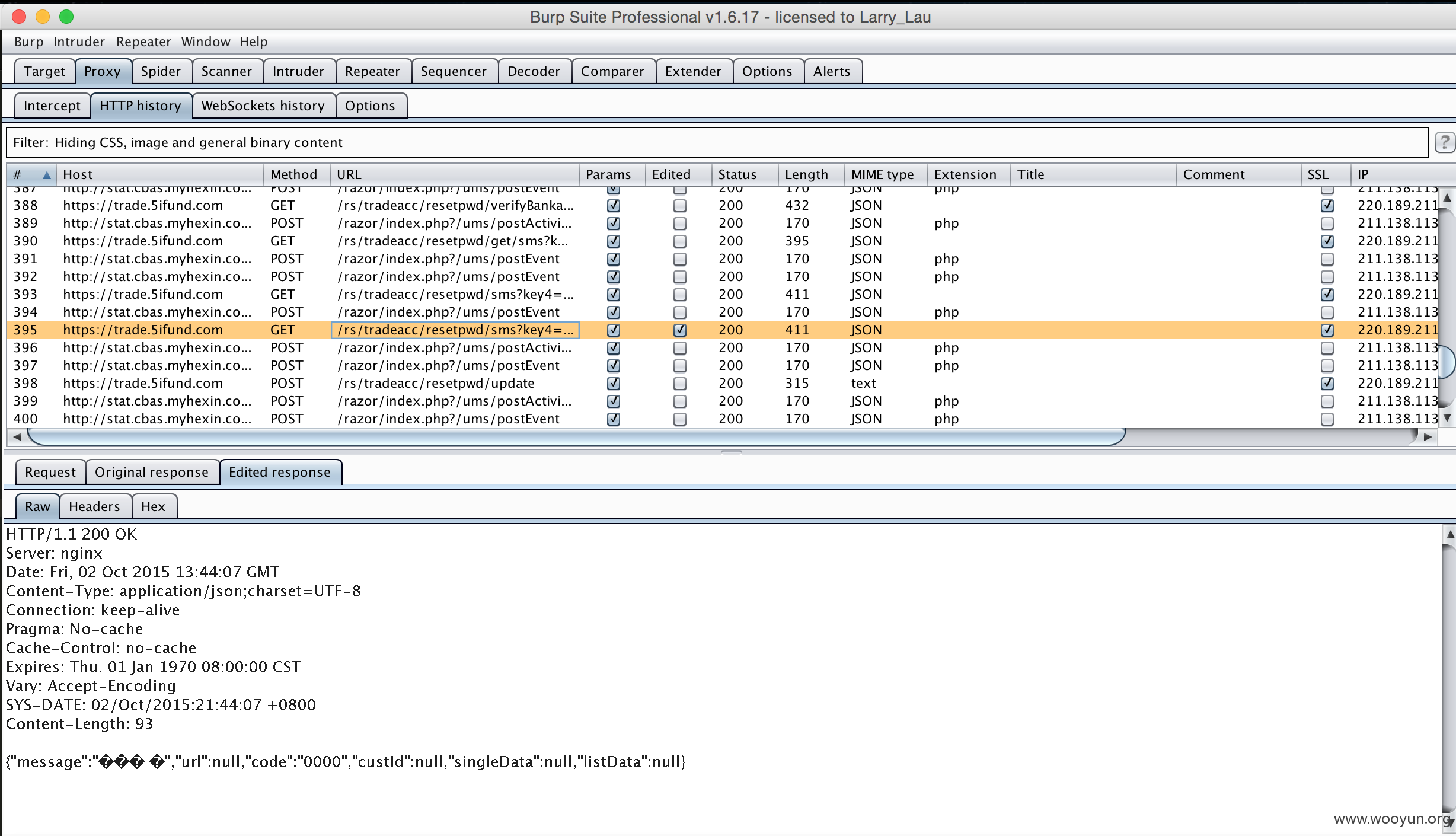1456x836 pixels.
Task: Toggle SSL checkbox for row 393
Action: [x=1327, y=295]
